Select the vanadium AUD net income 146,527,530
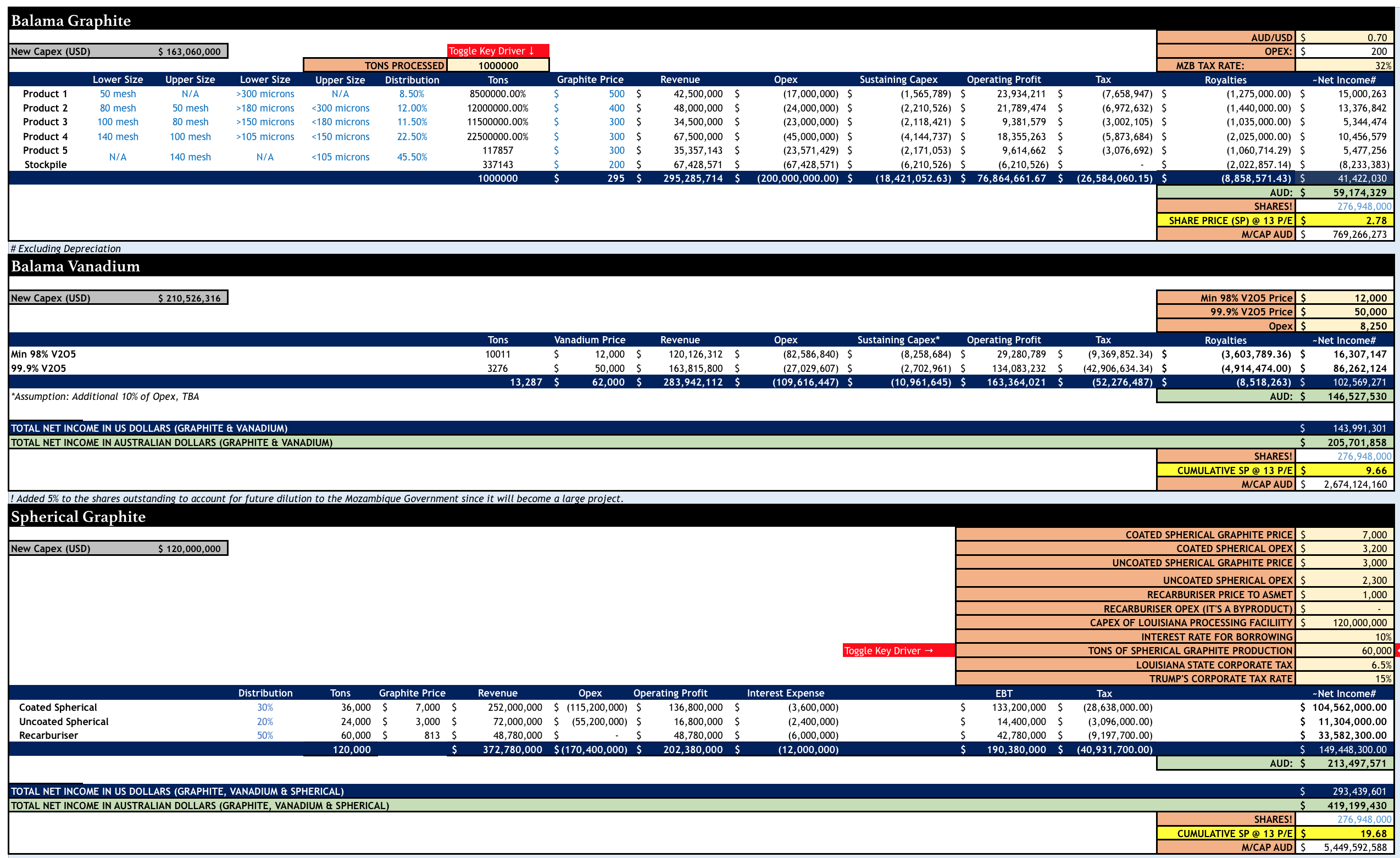Viewport: 1400px width, 858px height. coord(1345,396)
